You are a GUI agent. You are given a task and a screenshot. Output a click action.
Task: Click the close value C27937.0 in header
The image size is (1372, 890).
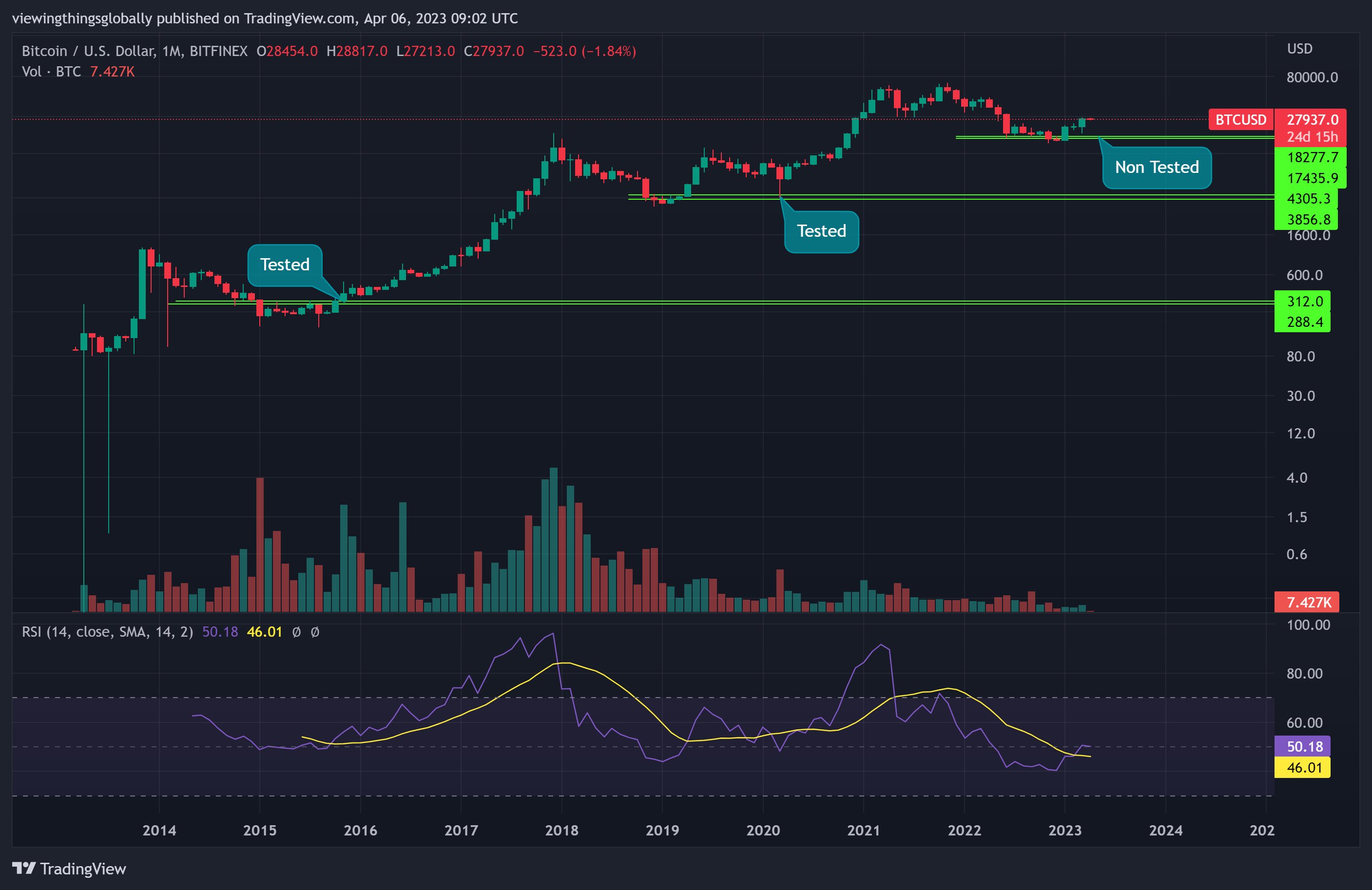pos(494,51)
